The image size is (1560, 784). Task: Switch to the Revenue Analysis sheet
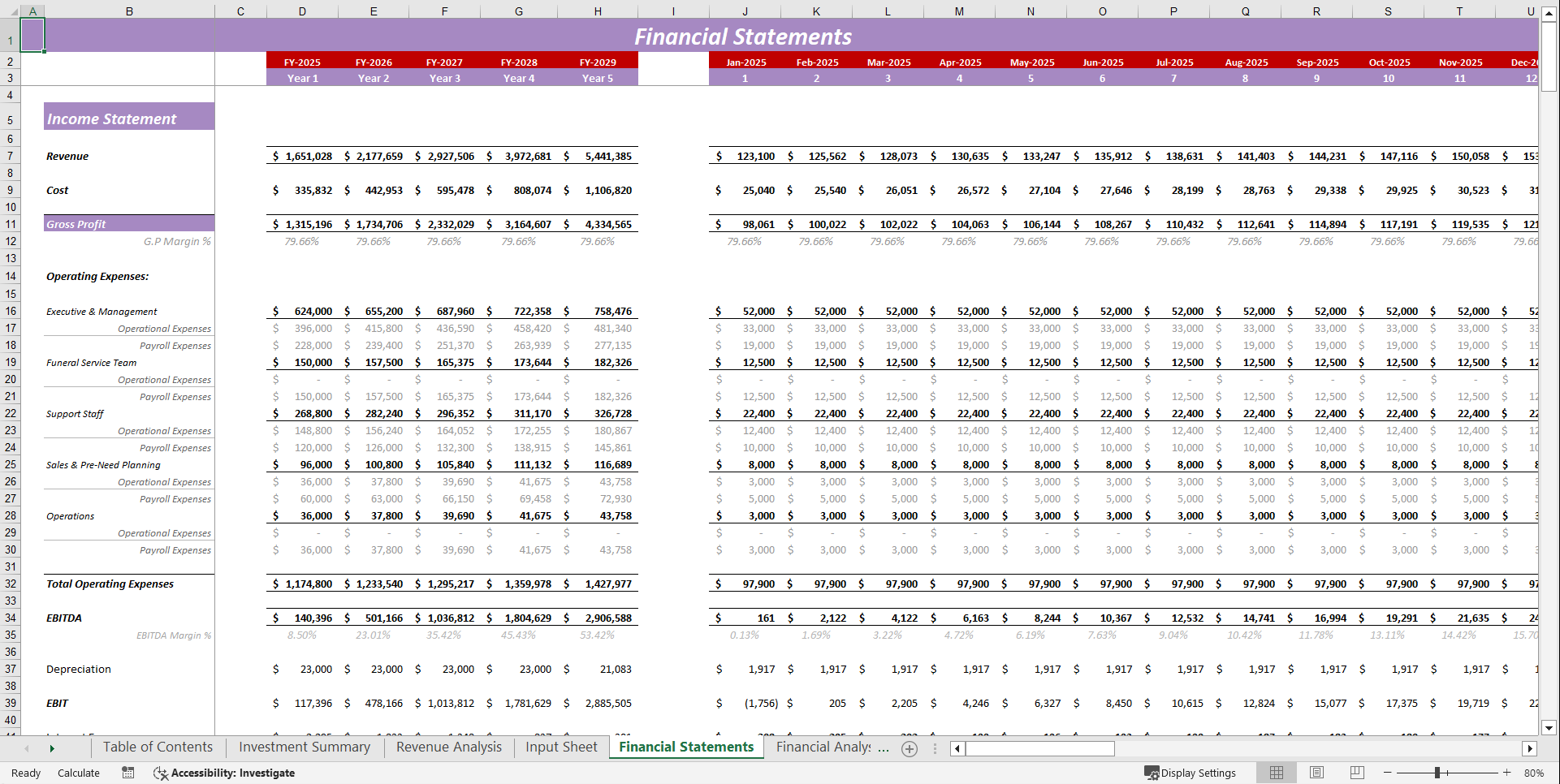pos(448,747)
